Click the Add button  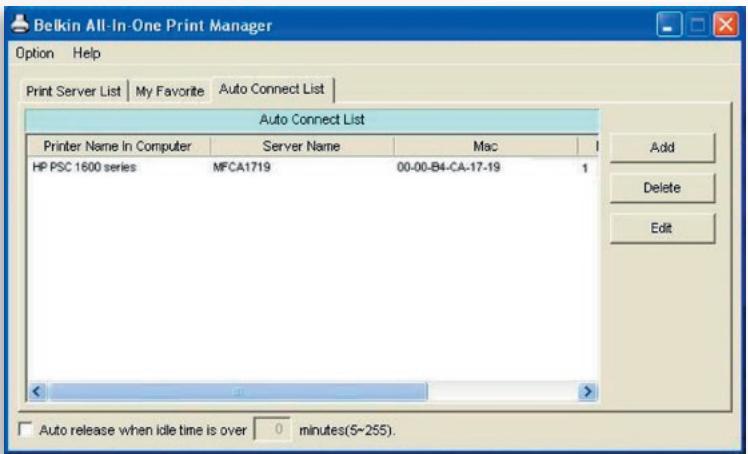(662, 147)
